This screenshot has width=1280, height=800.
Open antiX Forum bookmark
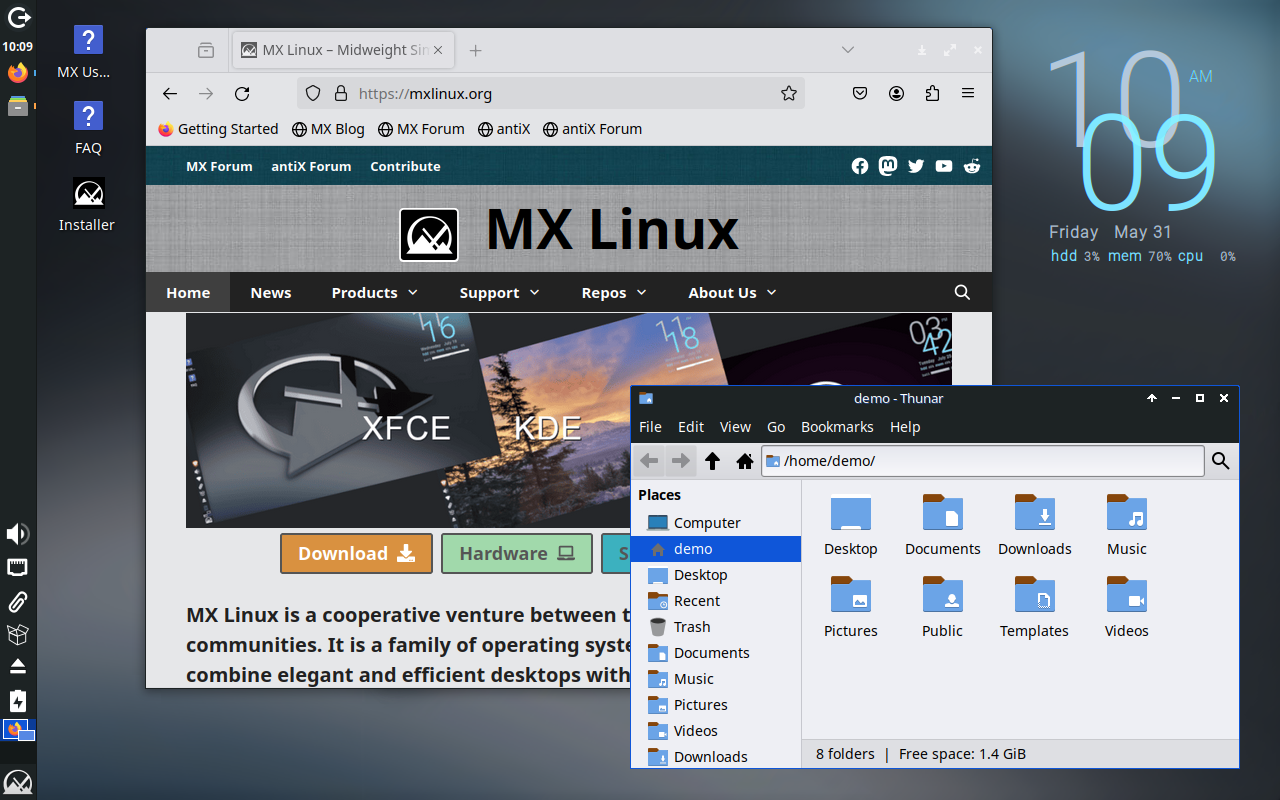tap(592, 129)
